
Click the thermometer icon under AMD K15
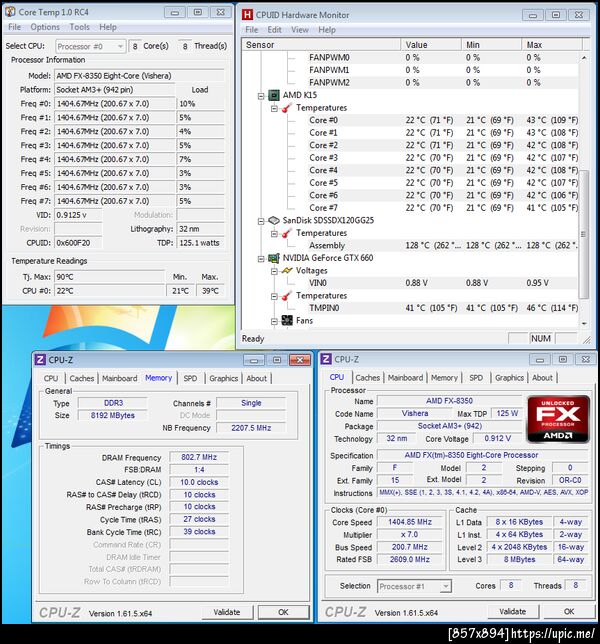[x=287, y=108]
